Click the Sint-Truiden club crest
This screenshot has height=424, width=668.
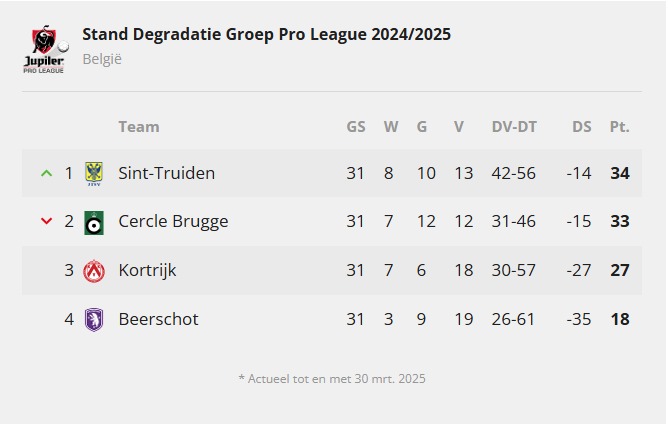(94, 173)
